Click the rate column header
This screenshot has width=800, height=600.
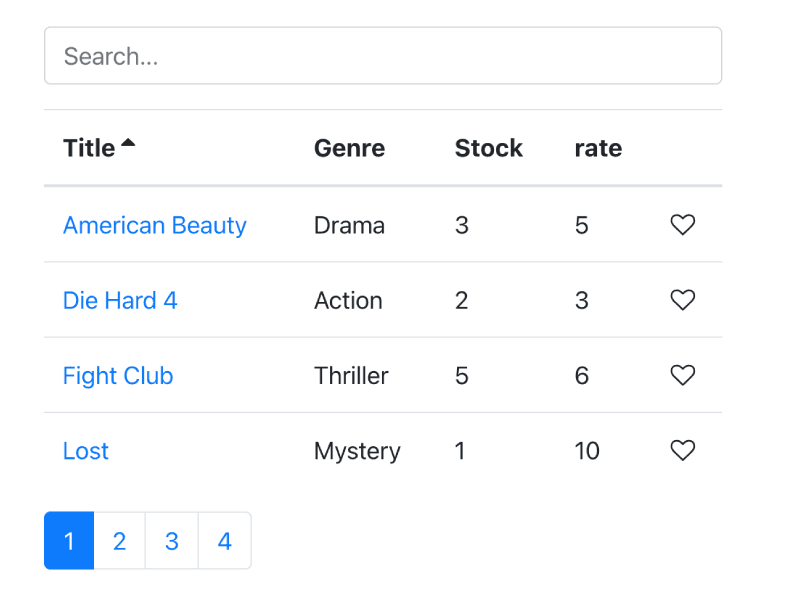(x=597, y=147)
